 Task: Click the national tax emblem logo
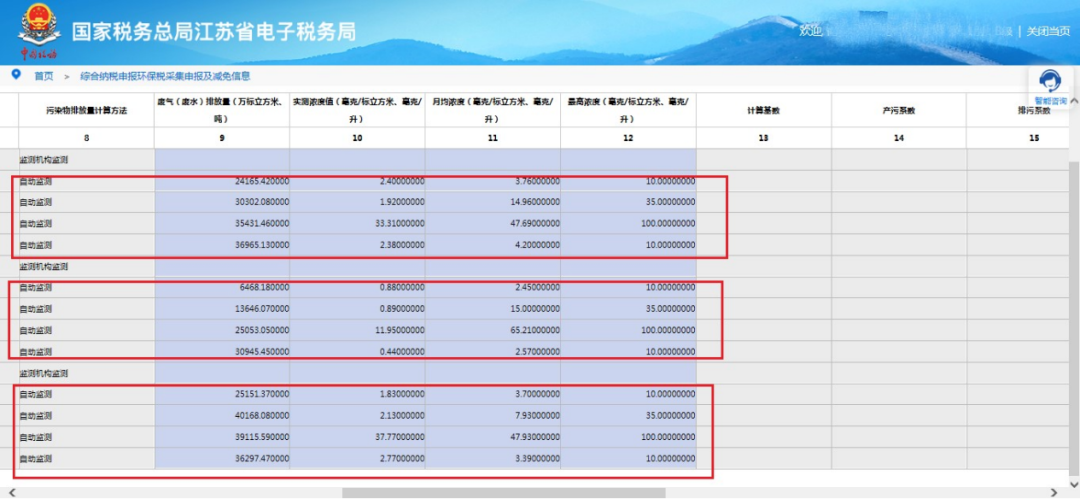click(x=38, y=30)
